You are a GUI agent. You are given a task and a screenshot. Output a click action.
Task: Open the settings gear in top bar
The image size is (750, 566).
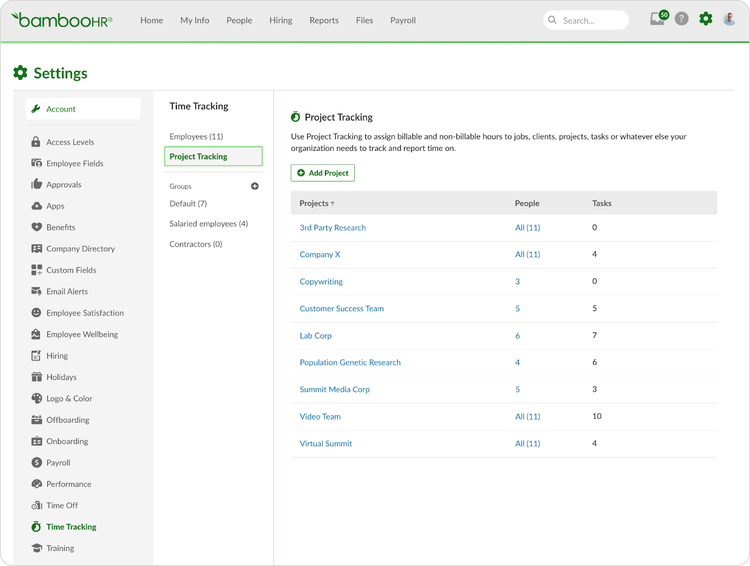pos(706,19)
